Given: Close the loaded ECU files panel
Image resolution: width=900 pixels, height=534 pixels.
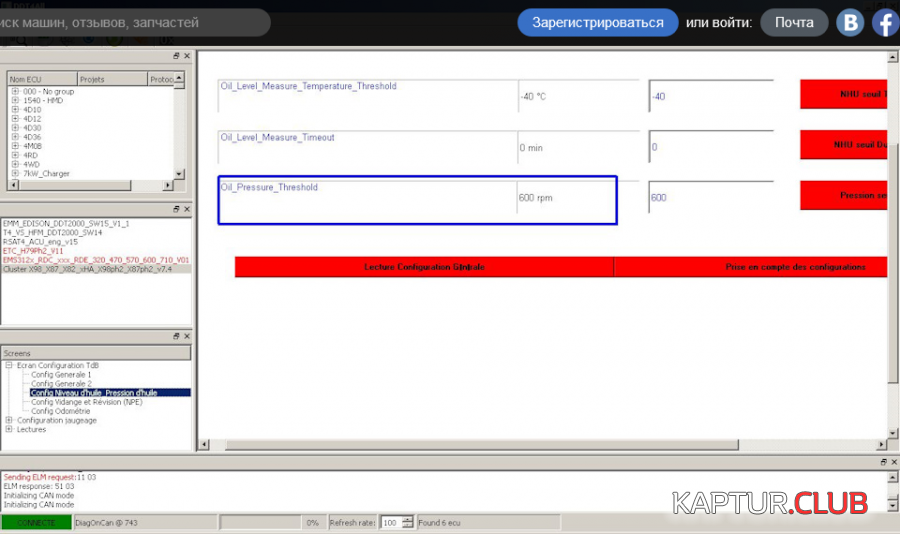Looking at the screenshot, I should tap(186, 209).
